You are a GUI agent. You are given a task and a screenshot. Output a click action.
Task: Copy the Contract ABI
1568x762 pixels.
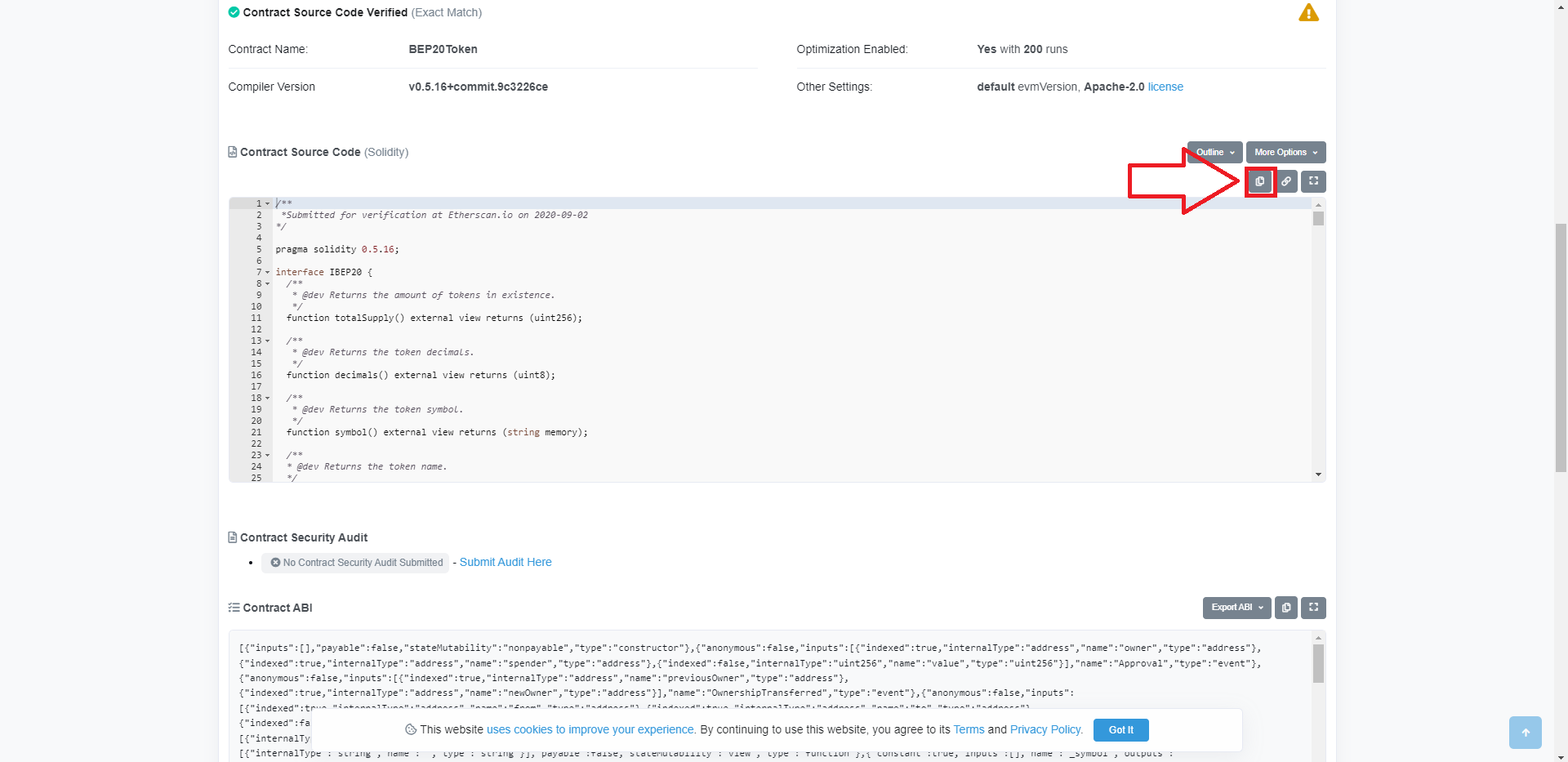point(1286,608)
